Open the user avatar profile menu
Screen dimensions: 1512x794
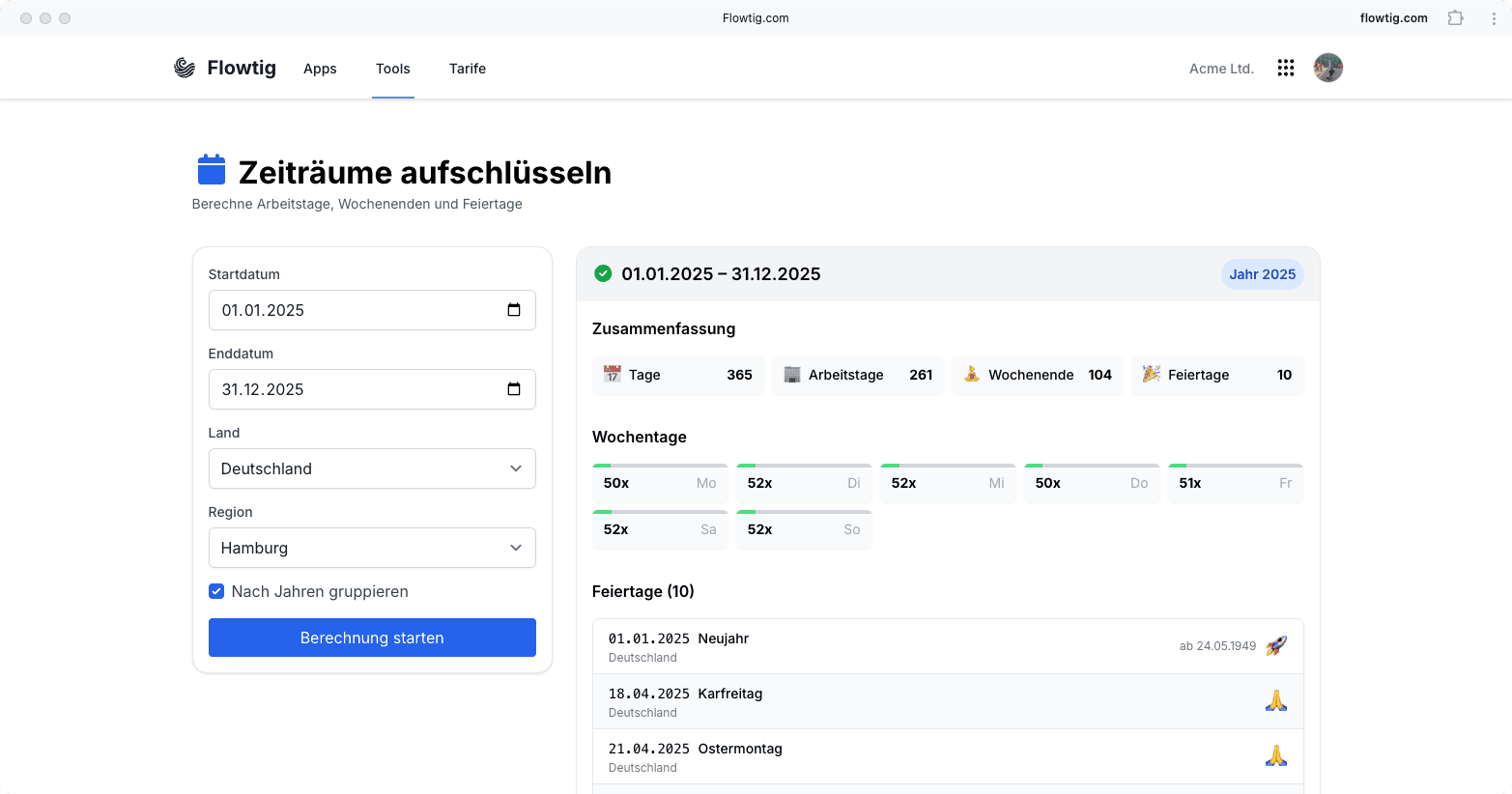[1328, 68]
